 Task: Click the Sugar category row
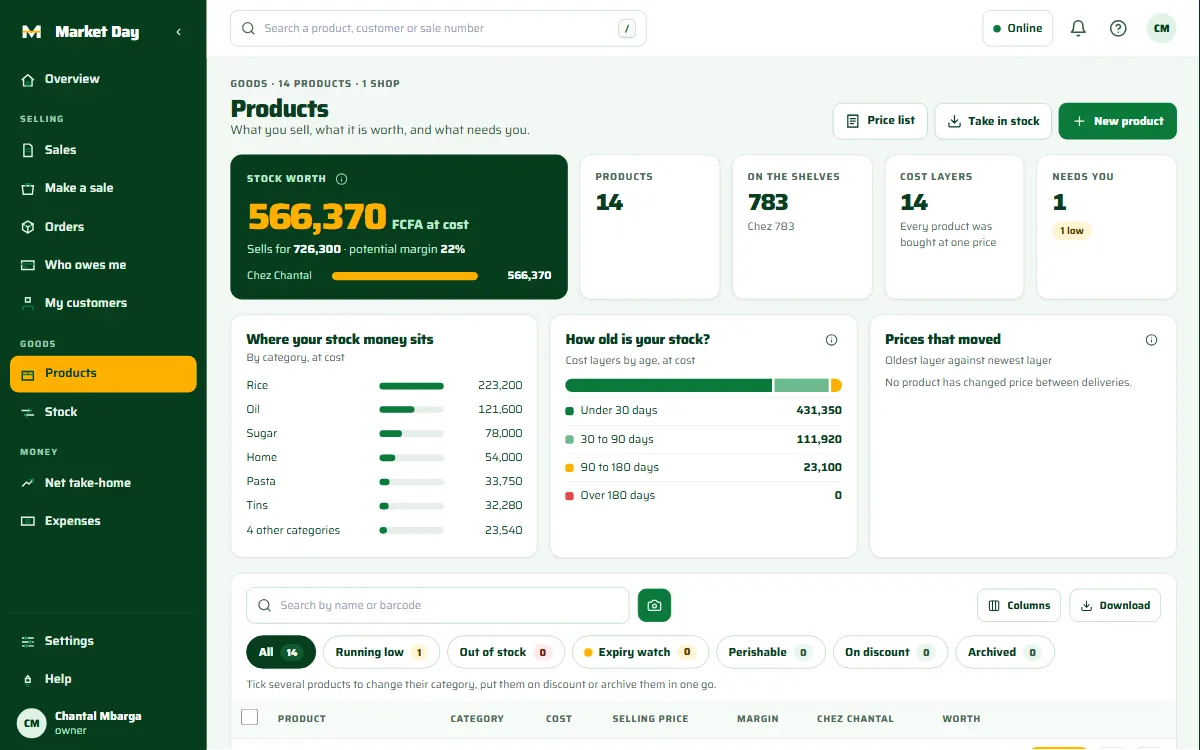click(x=384, y=433)
